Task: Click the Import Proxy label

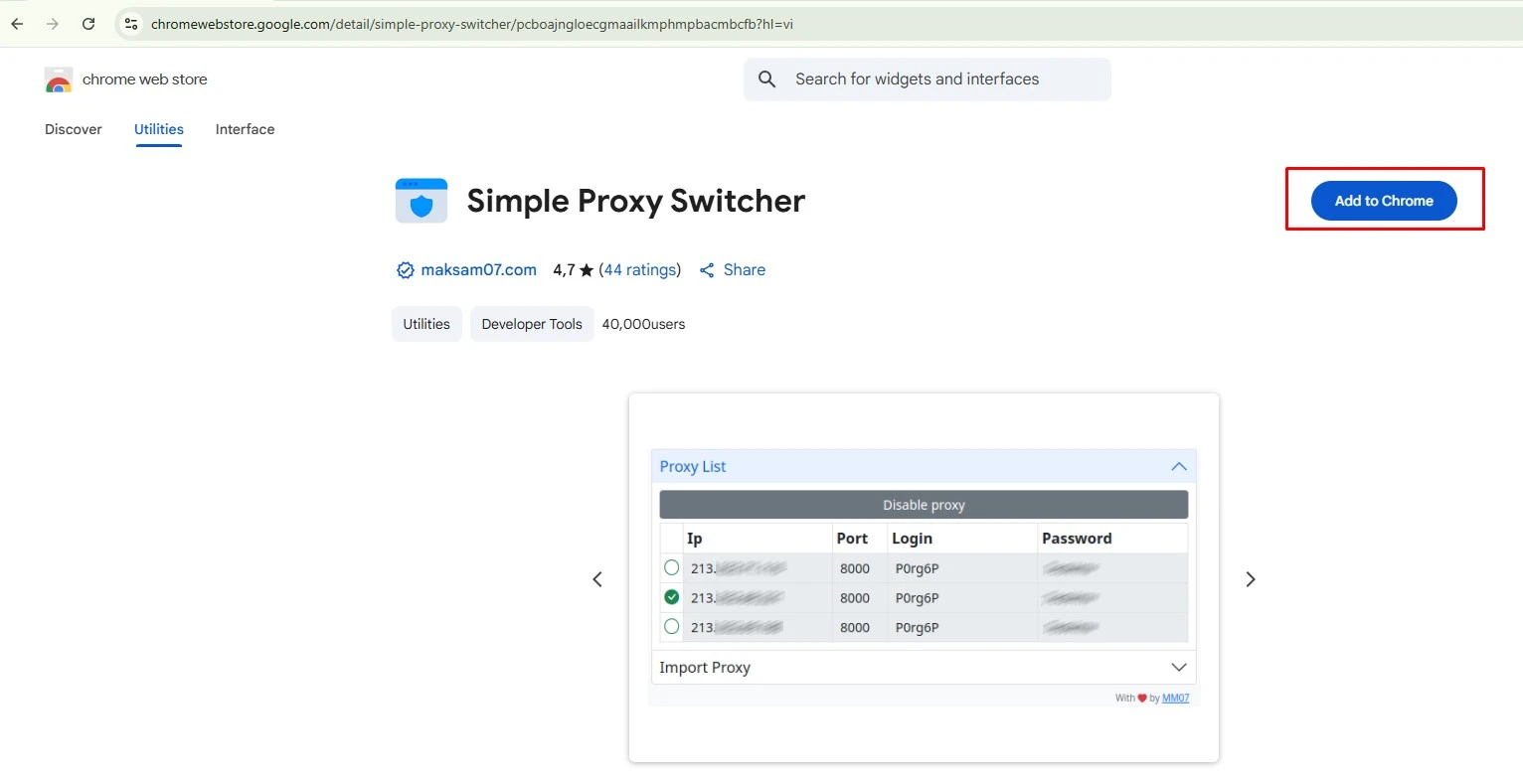Action: 705,668
